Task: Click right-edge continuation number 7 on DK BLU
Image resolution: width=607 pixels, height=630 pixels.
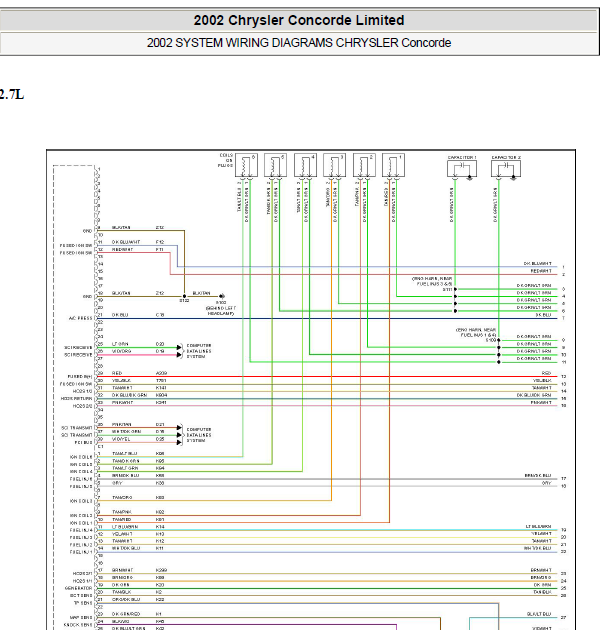Action: [x=564, y=318]
